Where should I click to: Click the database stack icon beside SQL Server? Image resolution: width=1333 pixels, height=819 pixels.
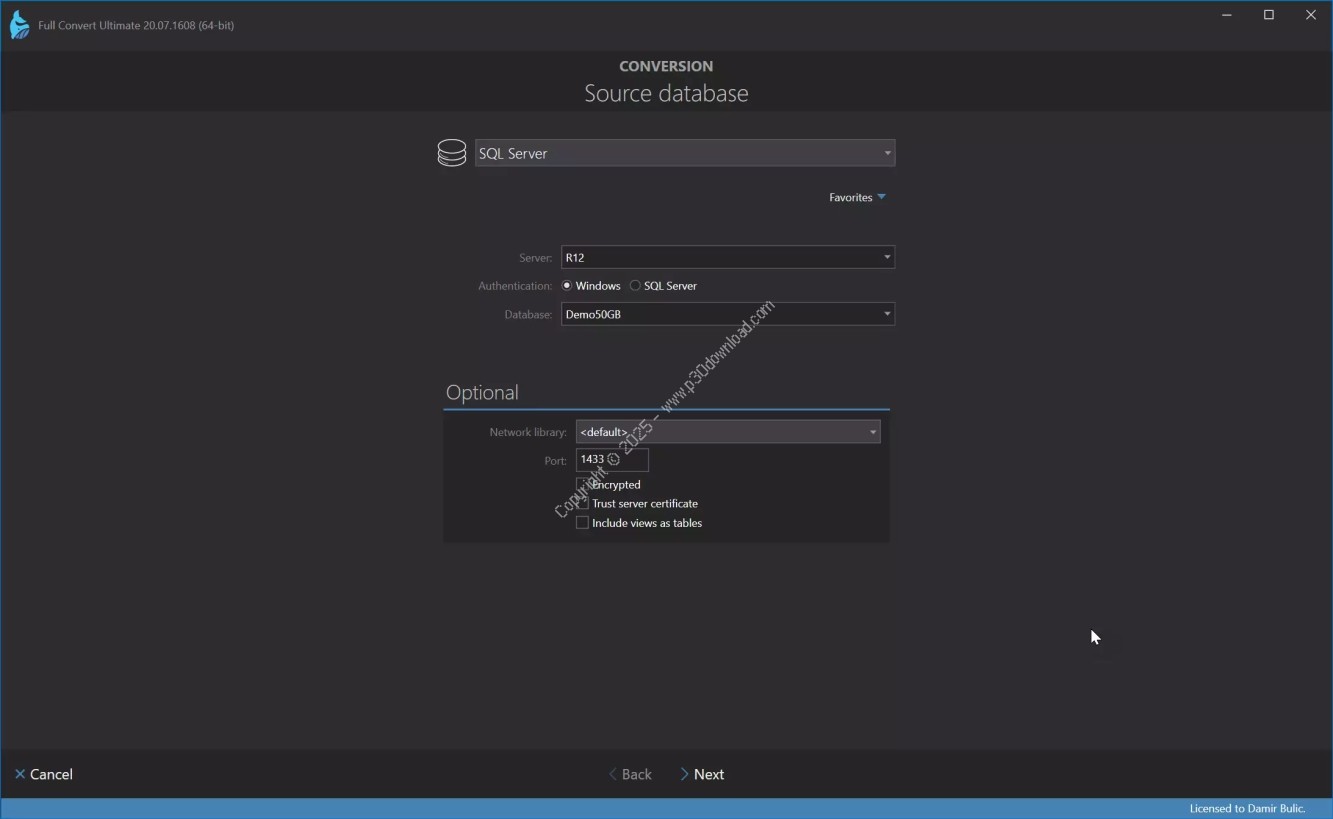pyautogui.click(x=452, y=153)
